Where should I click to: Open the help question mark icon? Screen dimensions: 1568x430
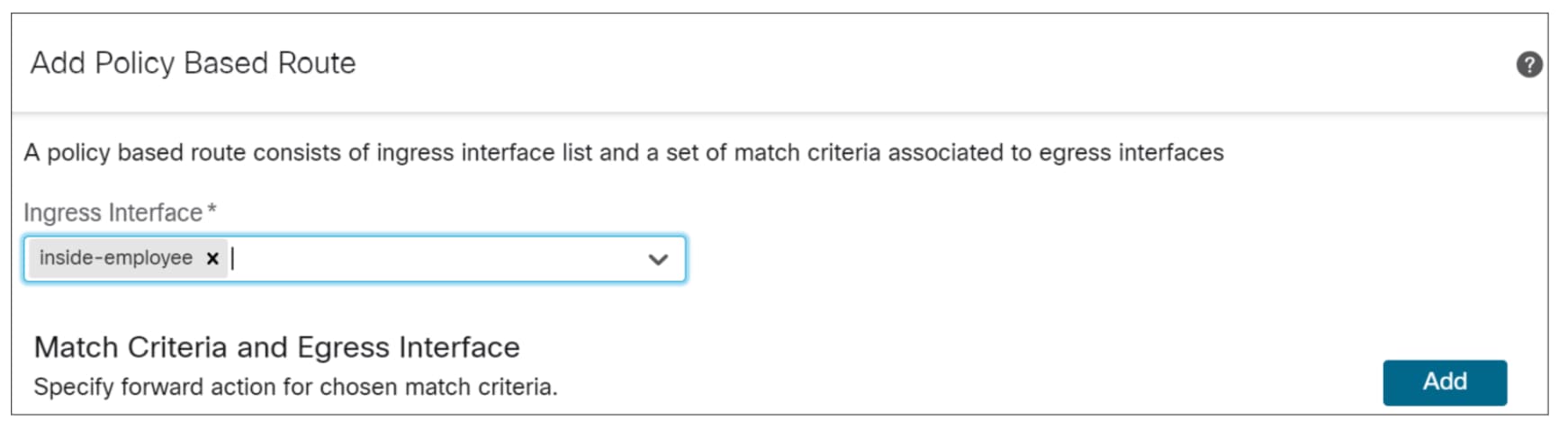[1528, 65]
